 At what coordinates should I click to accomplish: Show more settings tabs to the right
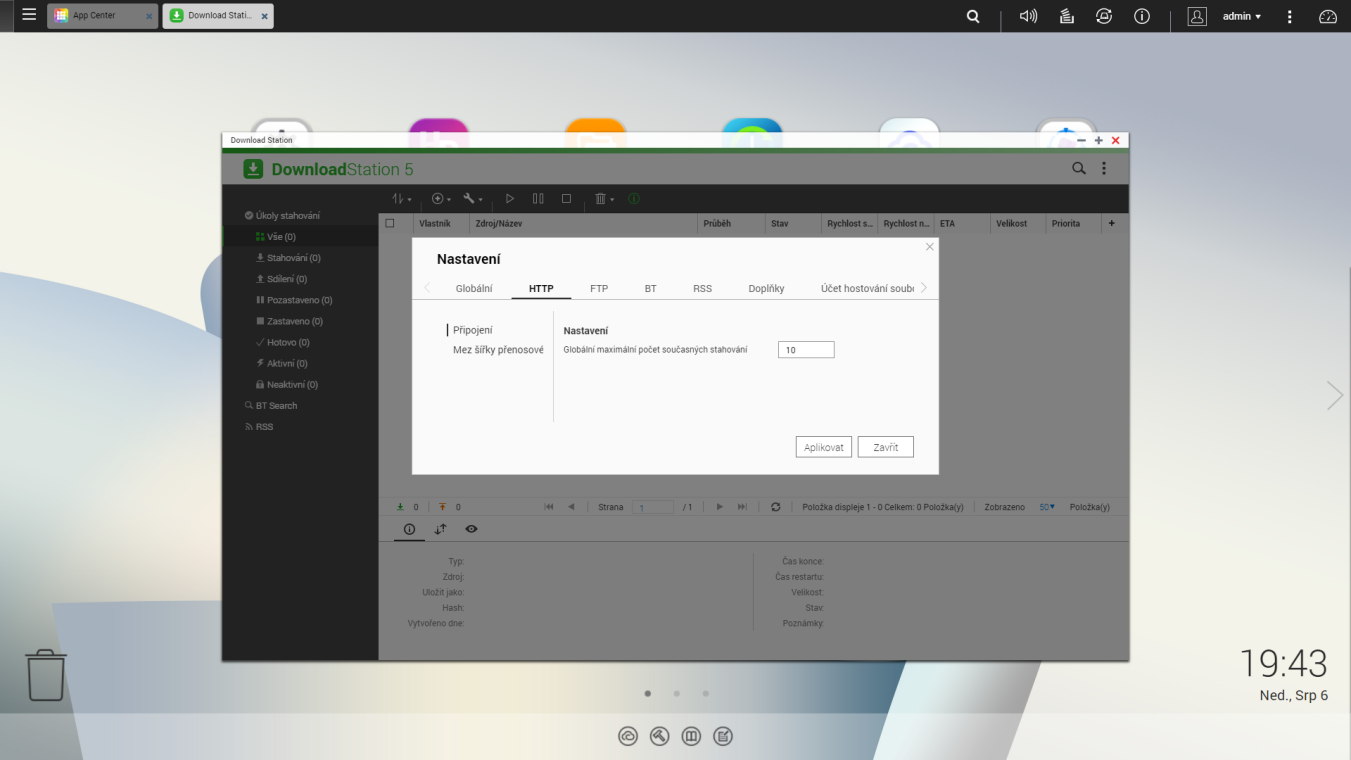pos(924,288)
